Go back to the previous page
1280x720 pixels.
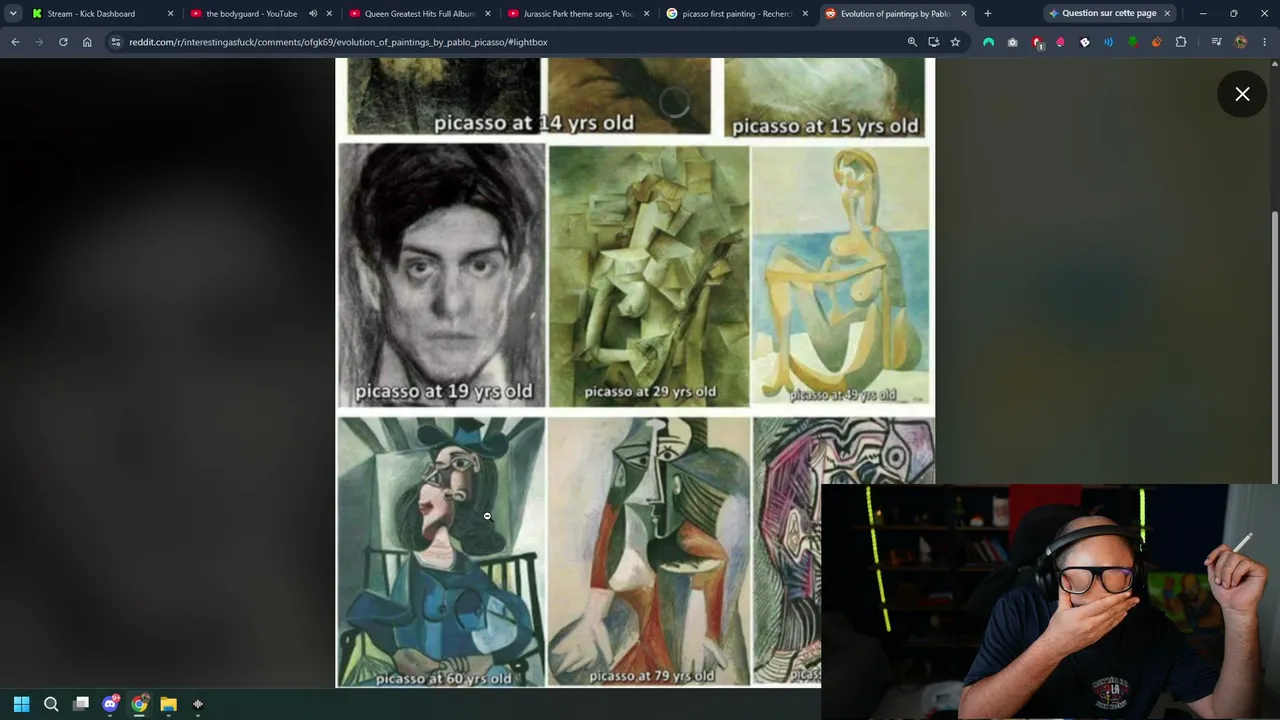[x=15, y=42]
